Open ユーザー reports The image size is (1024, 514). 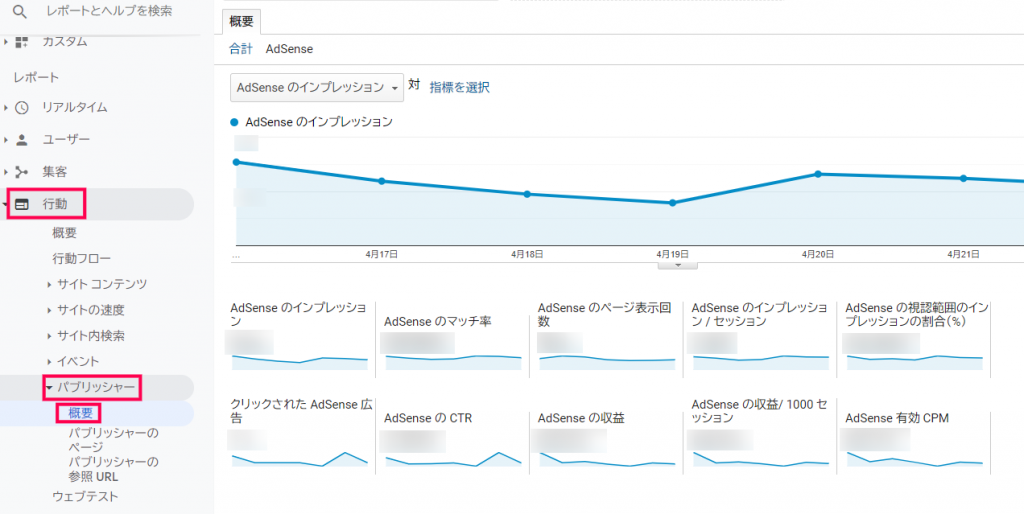(67, 140)
